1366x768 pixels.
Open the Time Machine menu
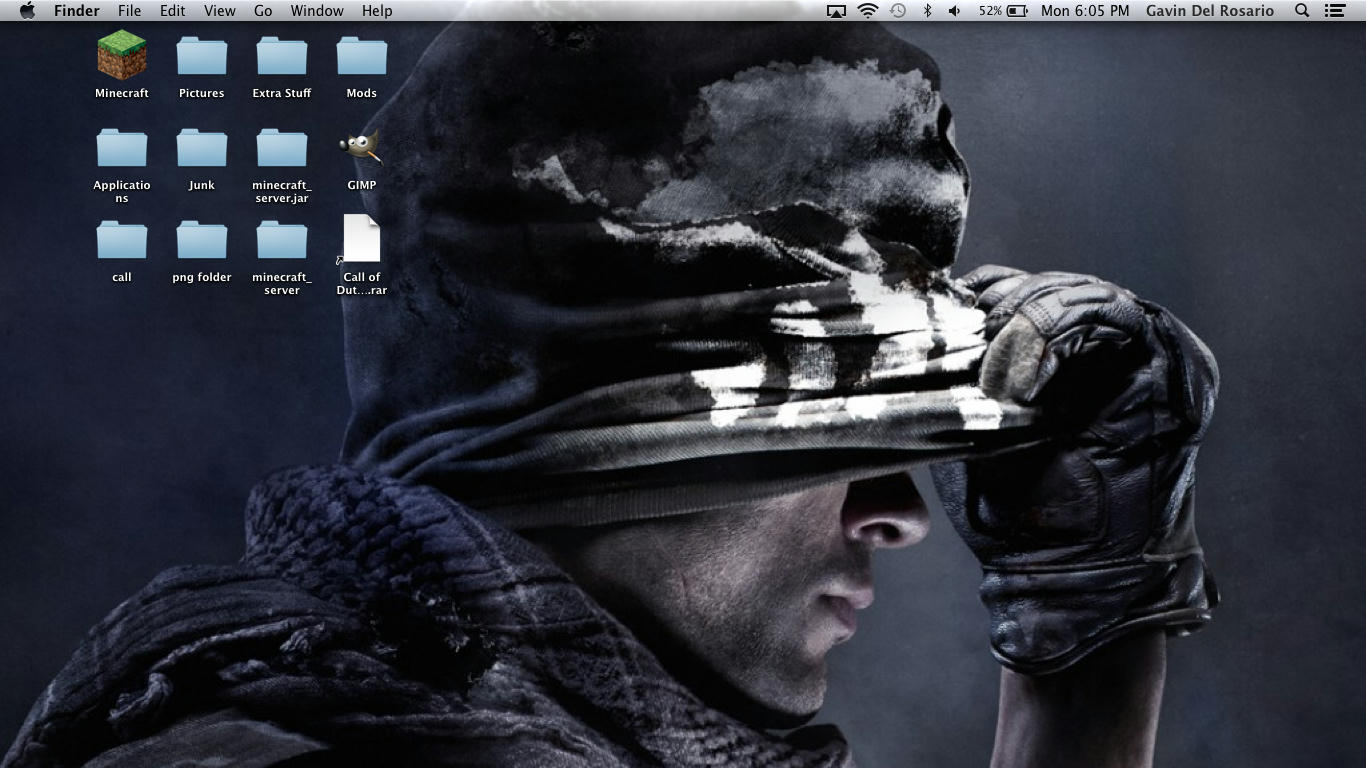(x=898, y=11)
